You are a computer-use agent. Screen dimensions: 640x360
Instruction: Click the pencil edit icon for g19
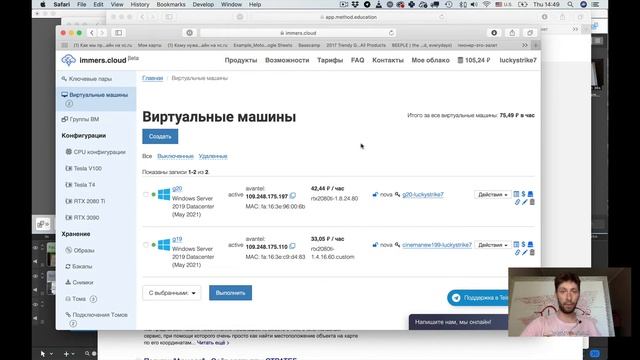(524, 253)
